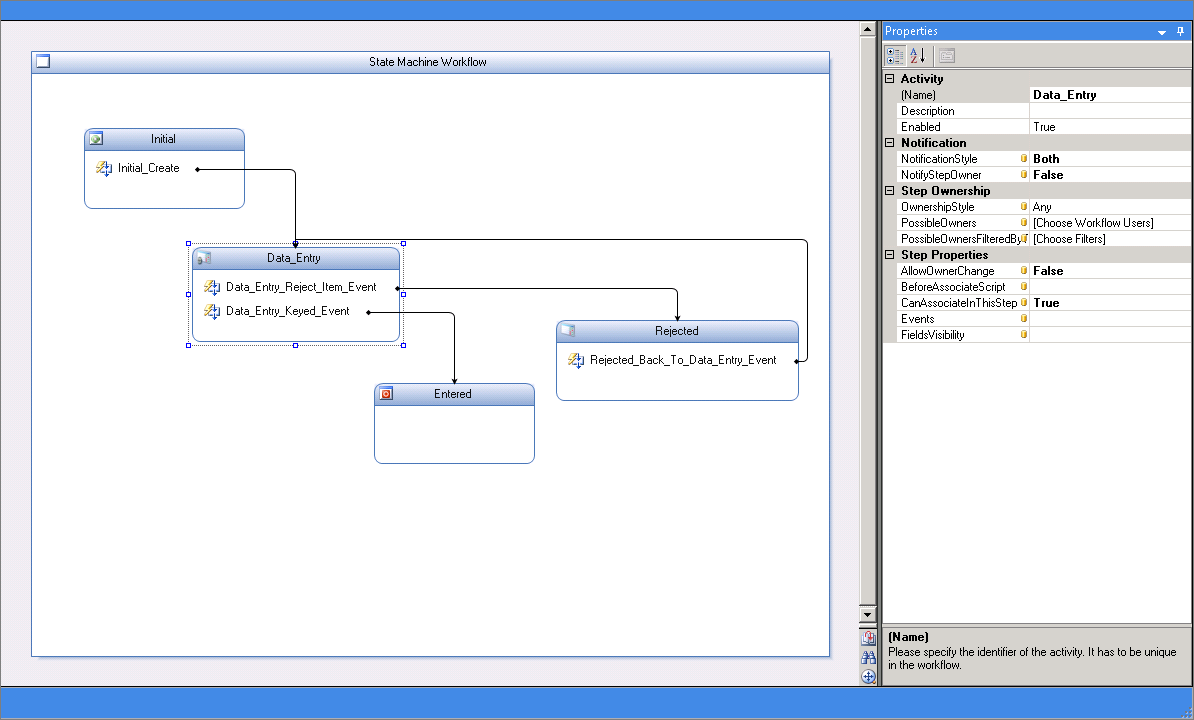
Task: Click the Data_Entry state header icon
Action: point(203,258)
